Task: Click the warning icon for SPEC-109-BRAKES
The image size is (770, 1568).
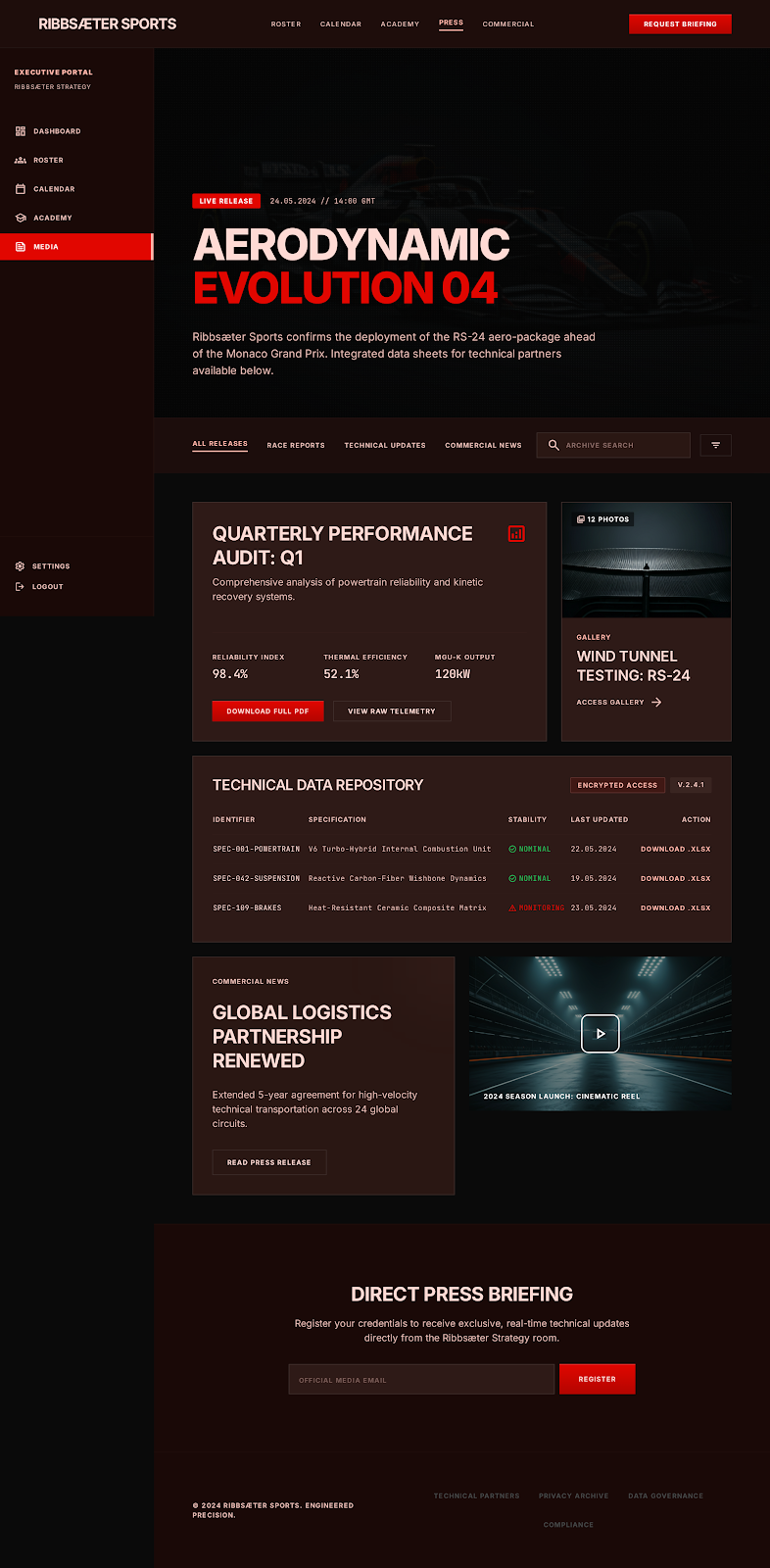Action: pos(512,907)
